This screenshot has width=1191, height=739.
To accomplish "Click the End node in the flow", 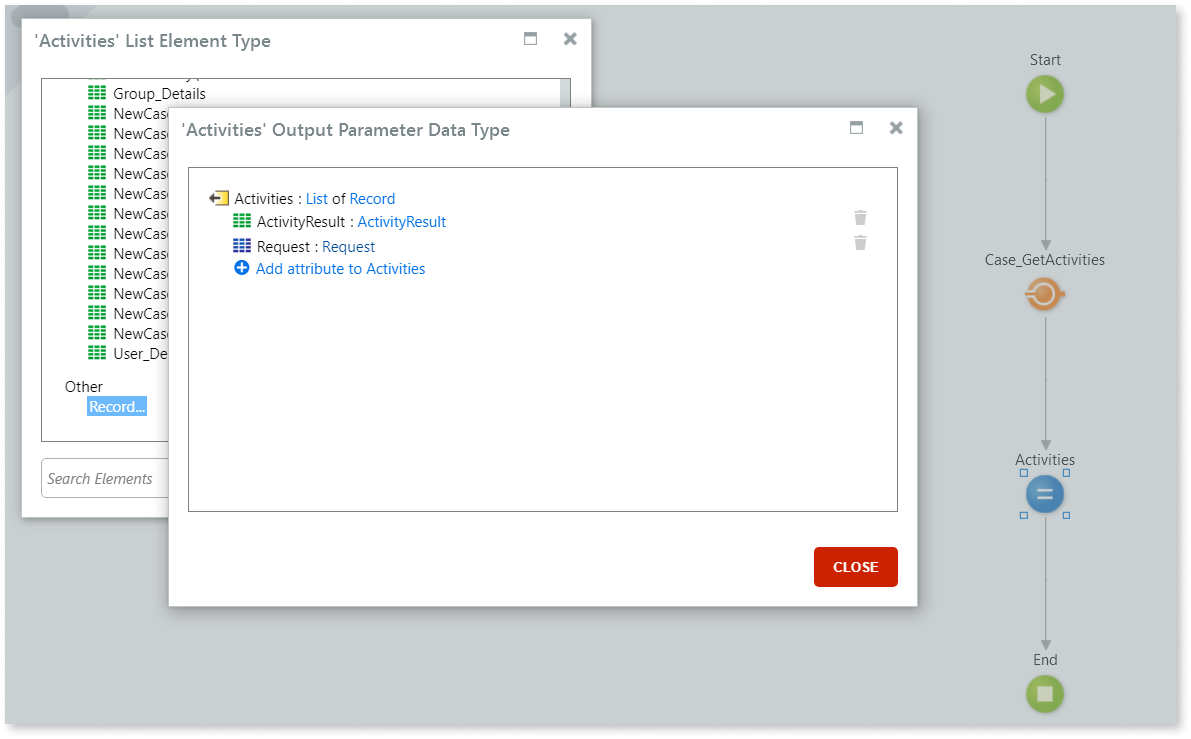I will click(1044, 694).
